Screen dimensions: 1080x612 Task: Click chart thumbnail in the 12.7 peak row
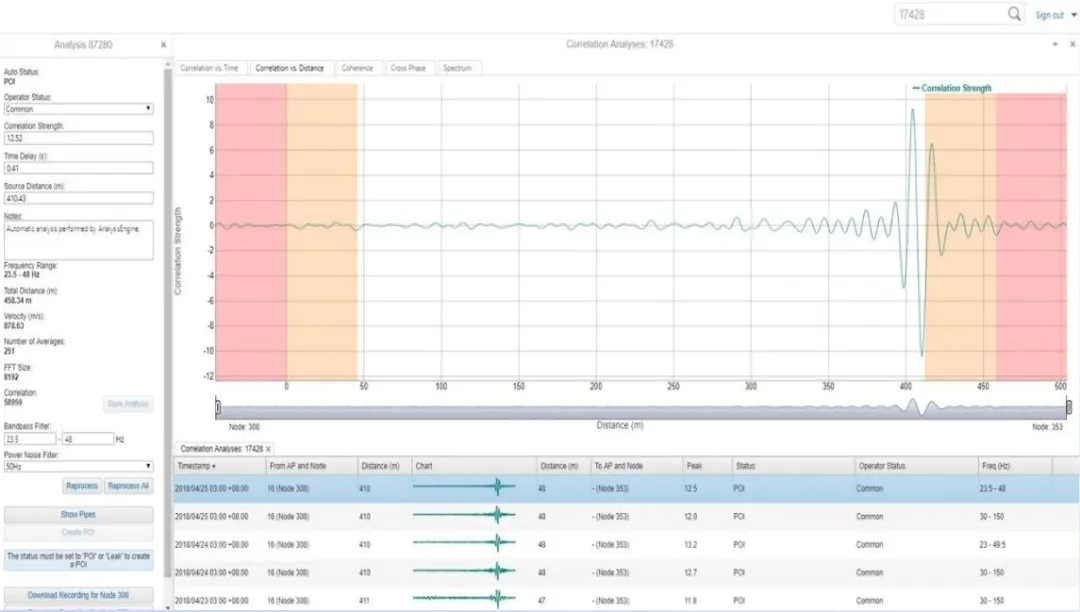pyautogui.click(x=464, y=571)
